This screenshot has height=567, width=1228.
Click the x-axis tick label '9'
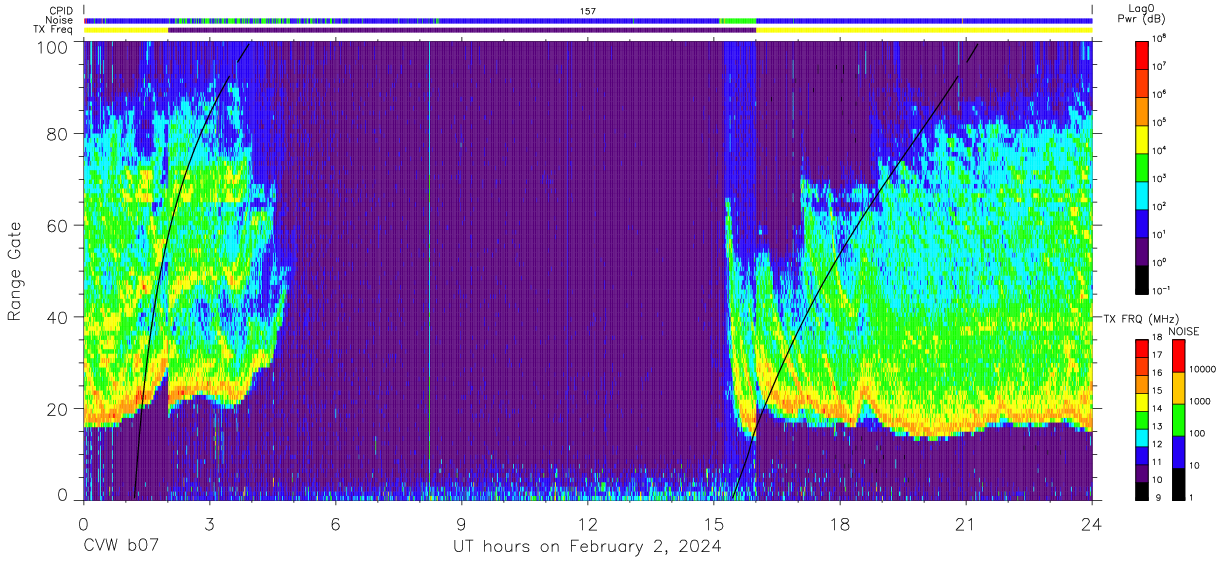tap(462, 524)
